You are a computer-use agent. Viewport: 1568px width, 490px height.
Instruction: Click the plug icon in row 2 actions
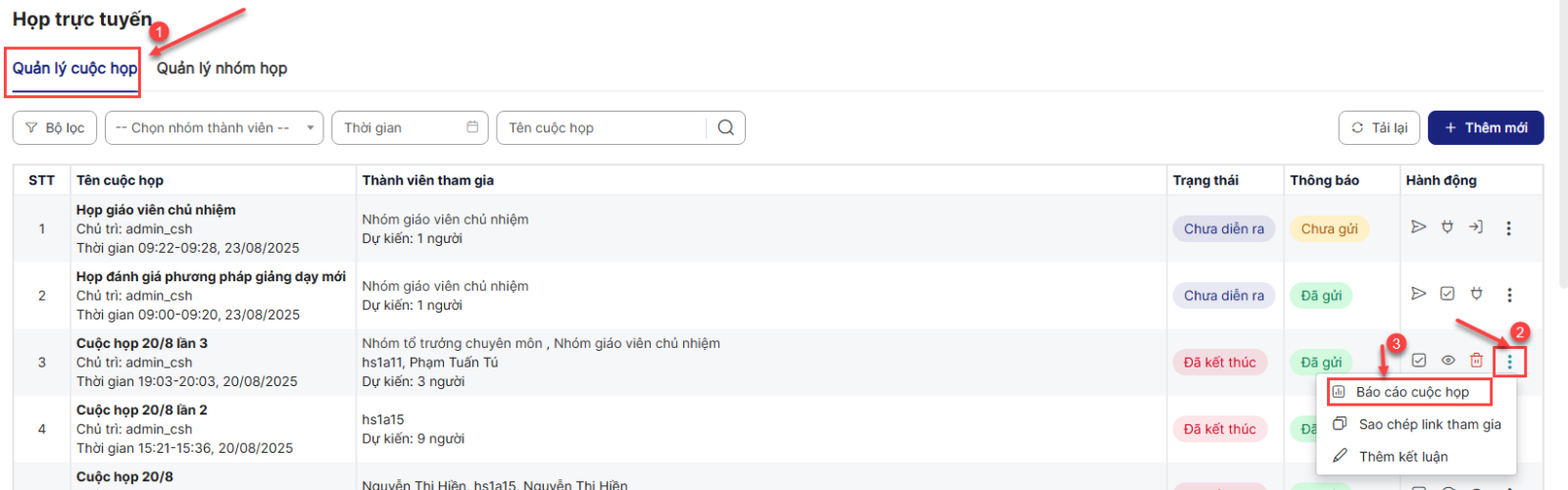(x=1477, y=294)
